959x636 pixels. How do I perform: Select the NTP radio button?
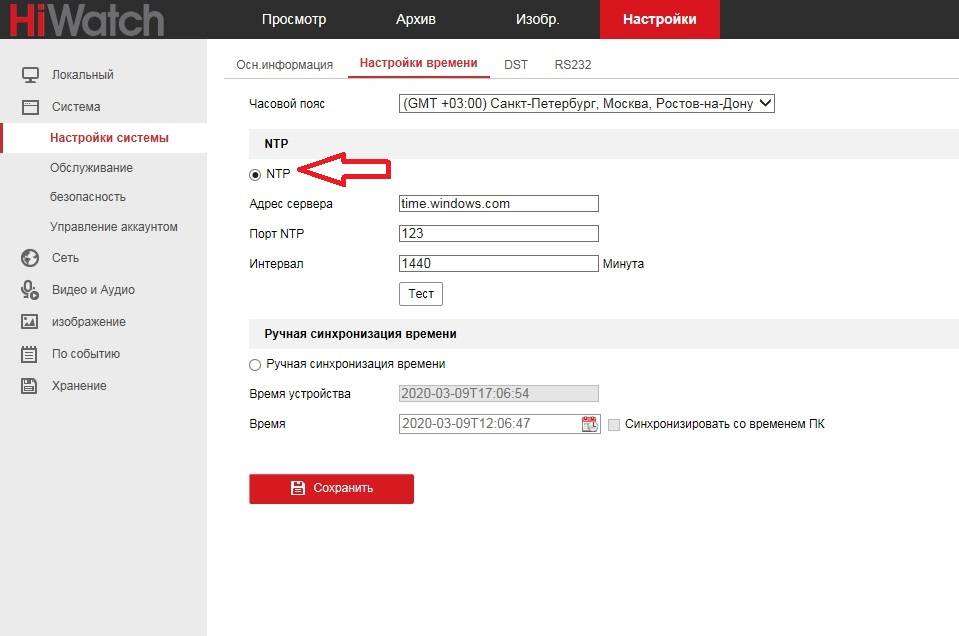point(255,174)
